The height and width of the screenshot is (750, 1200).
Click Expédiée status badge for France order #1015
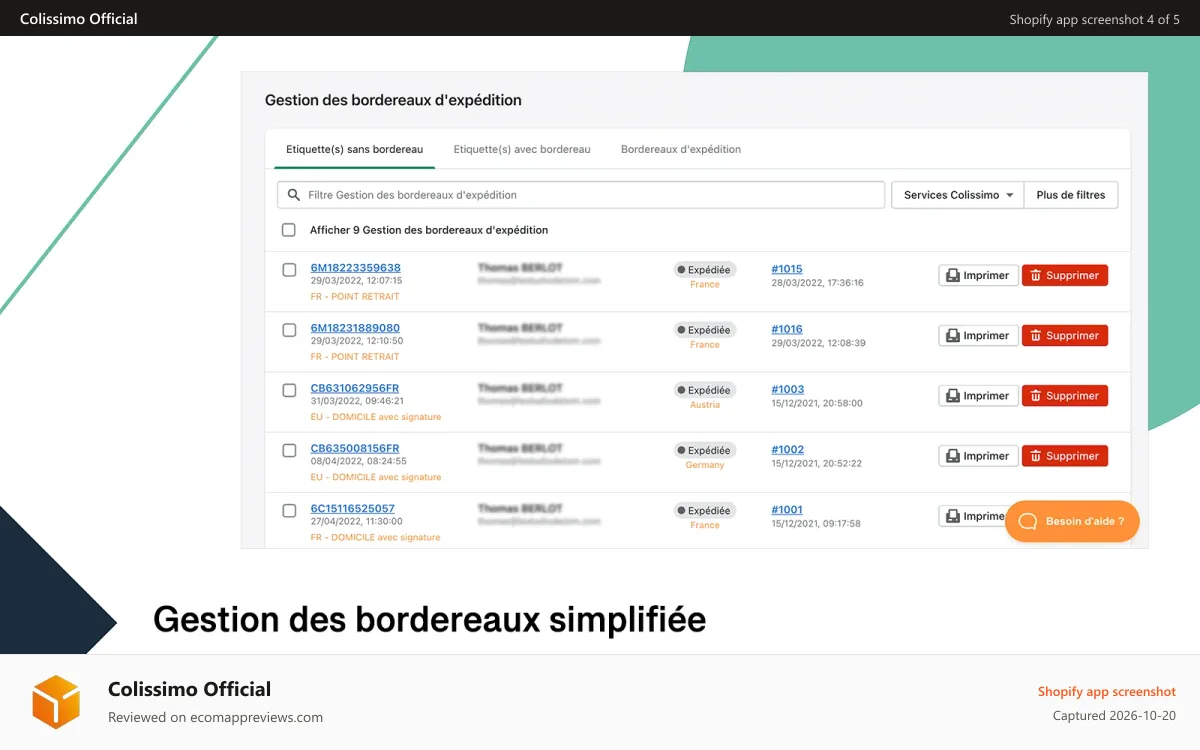click(705, 270)
